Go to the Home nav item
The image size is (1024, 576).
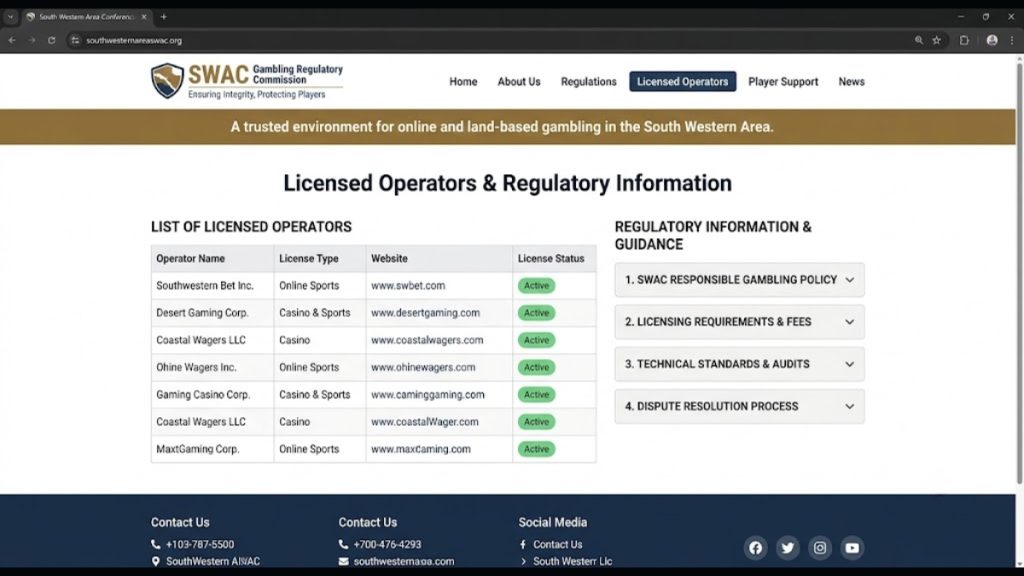click(463, 82)
